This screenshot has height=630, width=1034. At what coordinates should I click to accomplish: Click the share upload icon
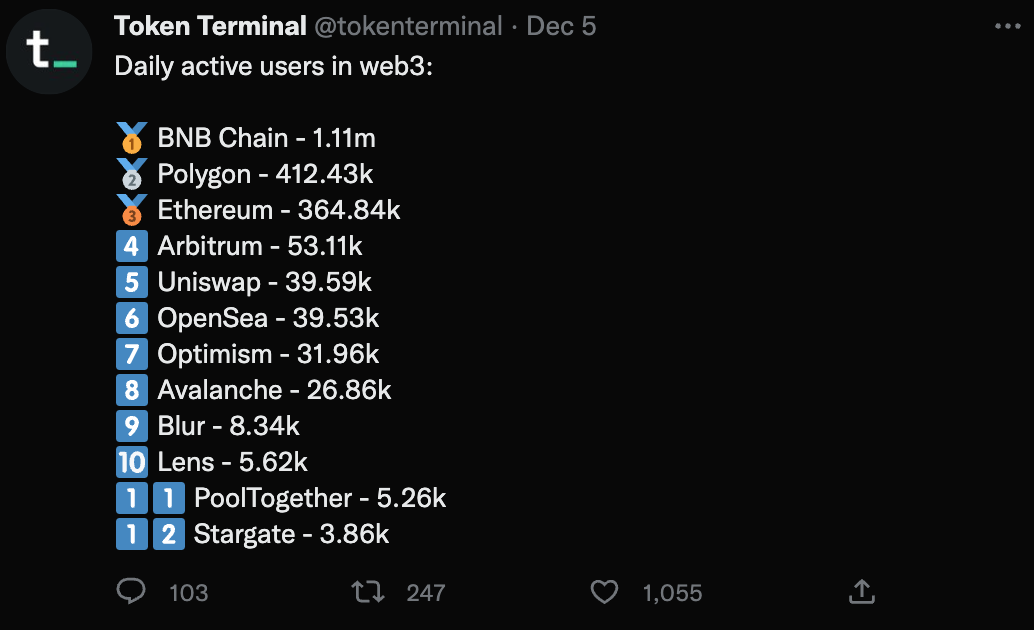(x=862, y=592)
